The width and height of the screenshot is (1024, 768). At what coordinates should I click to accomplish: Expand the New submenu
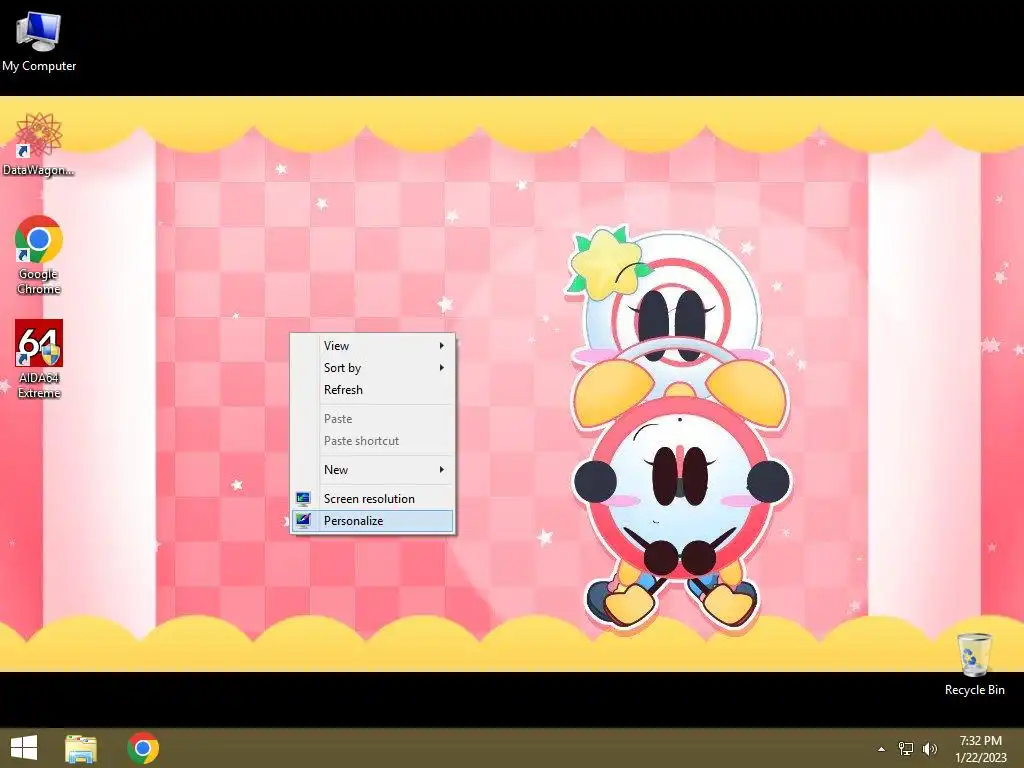(x=372, y=470)
